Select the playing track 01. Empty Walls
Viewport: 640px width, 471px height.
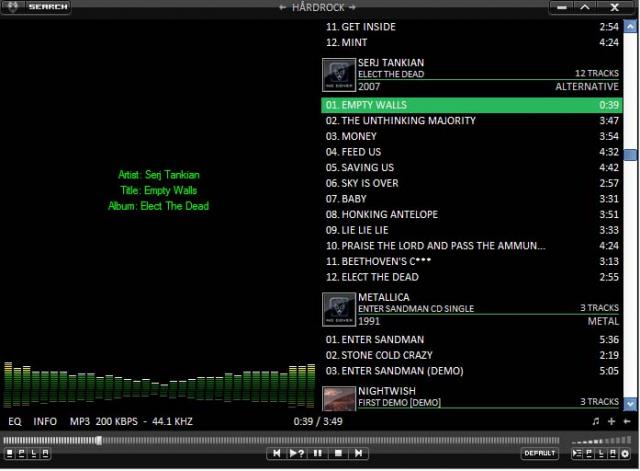pyautogui.click(x=471, y=105)
